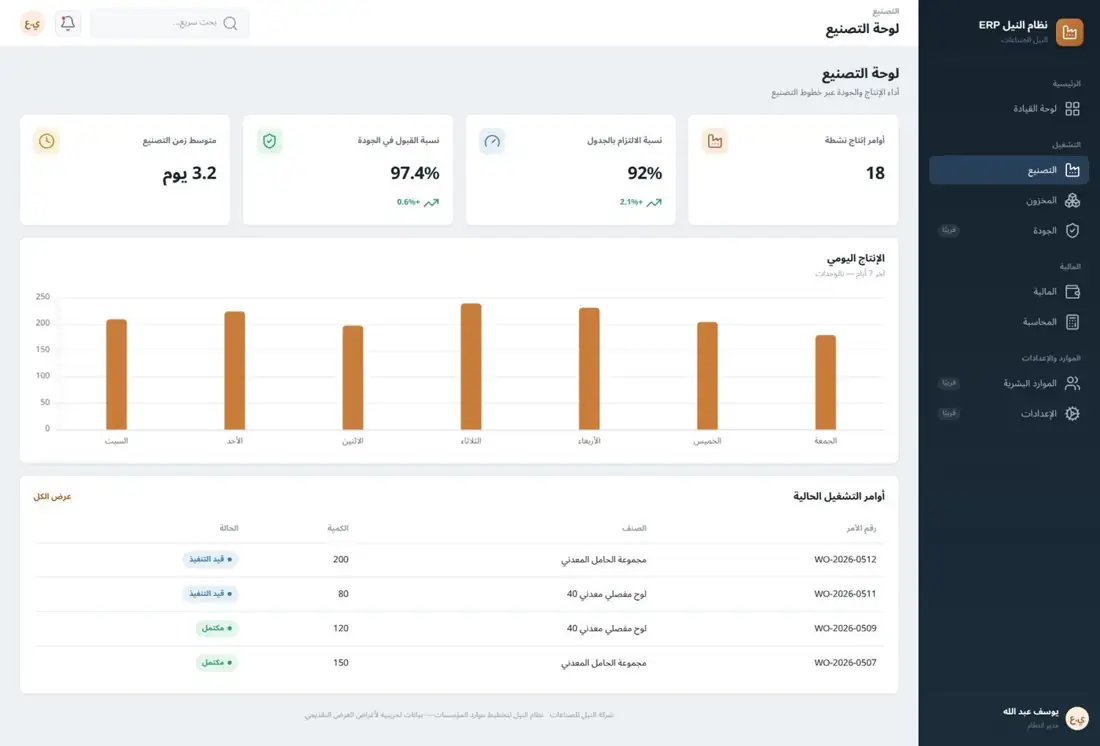Select order number WO-2026-0507
Image resolution: width=1100 pixels, height=746 pixels.
845,662
